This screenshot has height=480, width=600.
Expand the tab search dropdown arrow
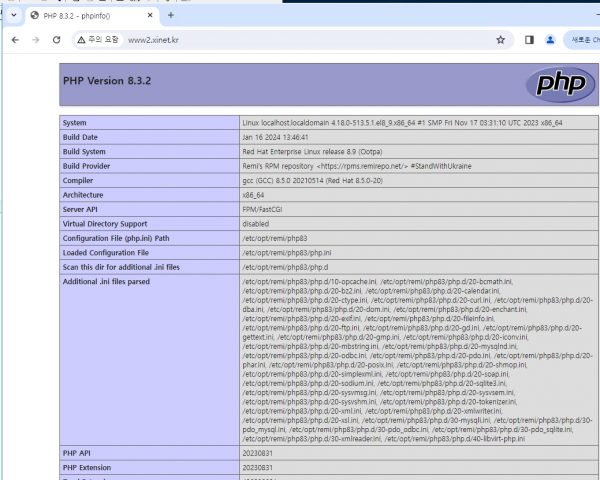10,15
